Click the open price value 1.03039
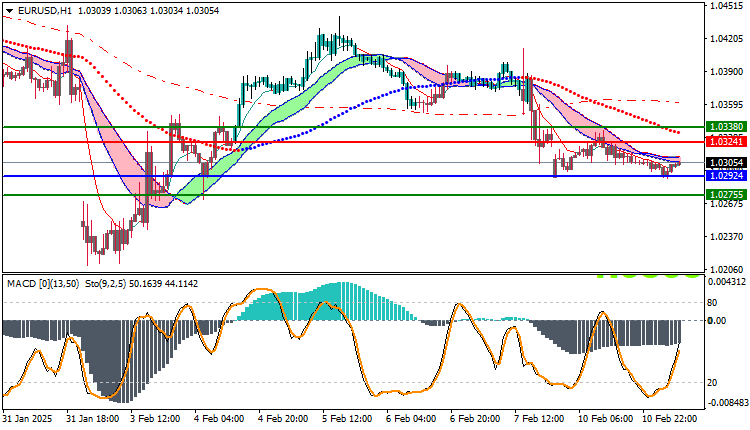The image size is (750, 430). click(94, 11)
